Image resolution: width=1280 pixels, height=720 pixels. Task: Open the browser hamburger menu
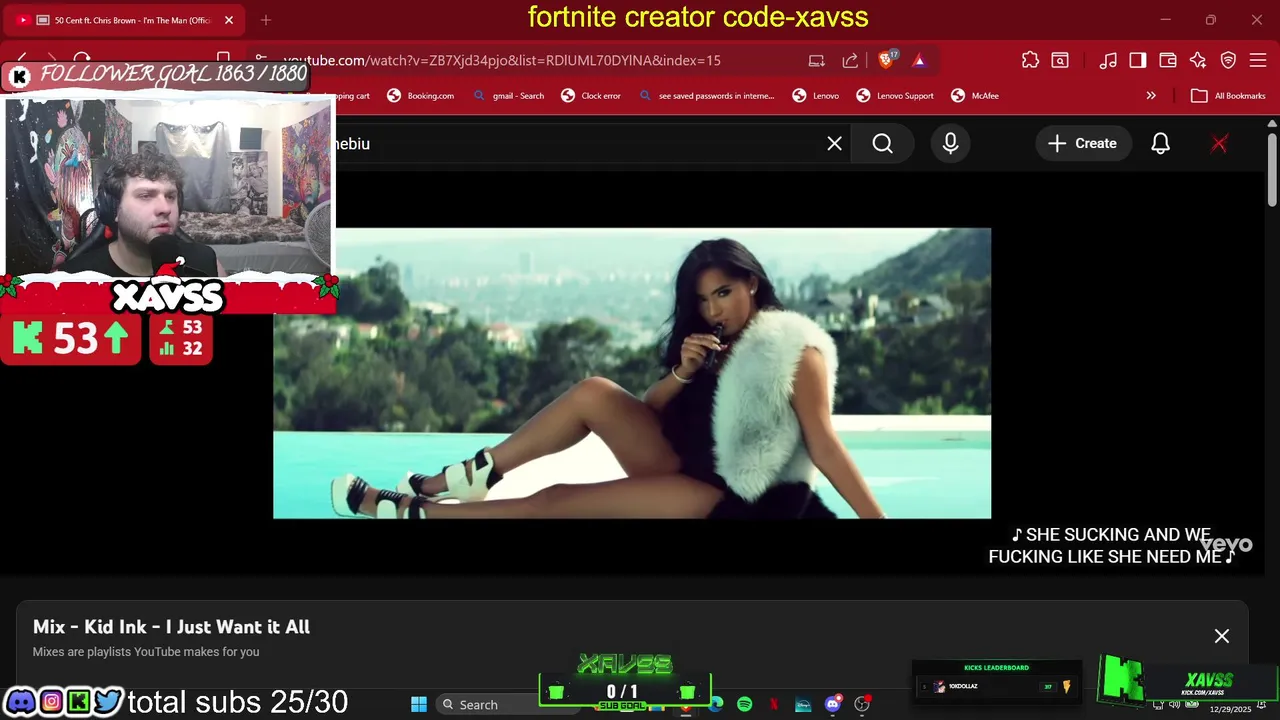tap(1258, 60)
